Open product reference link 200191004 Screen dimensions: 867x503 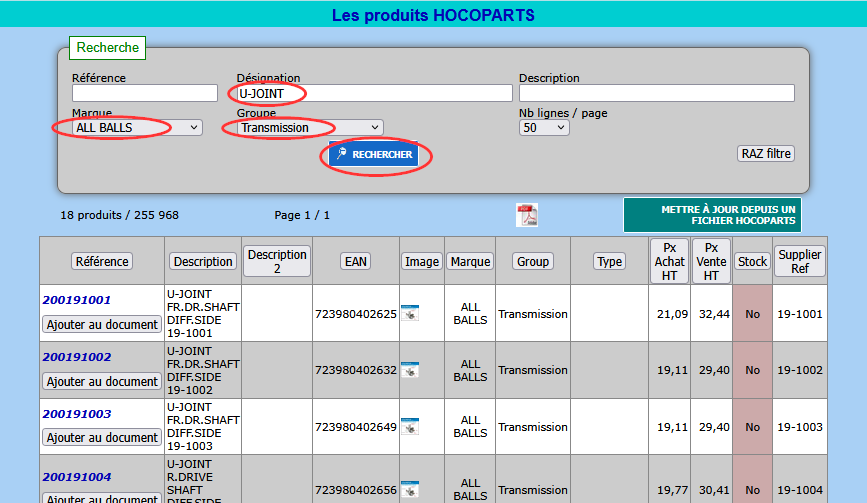[x=77, y=477]
